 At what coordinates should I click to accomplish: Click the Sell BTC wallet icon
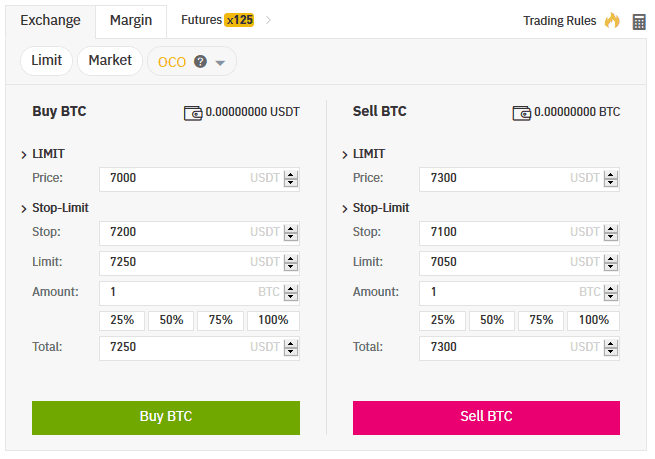[521, 112]
